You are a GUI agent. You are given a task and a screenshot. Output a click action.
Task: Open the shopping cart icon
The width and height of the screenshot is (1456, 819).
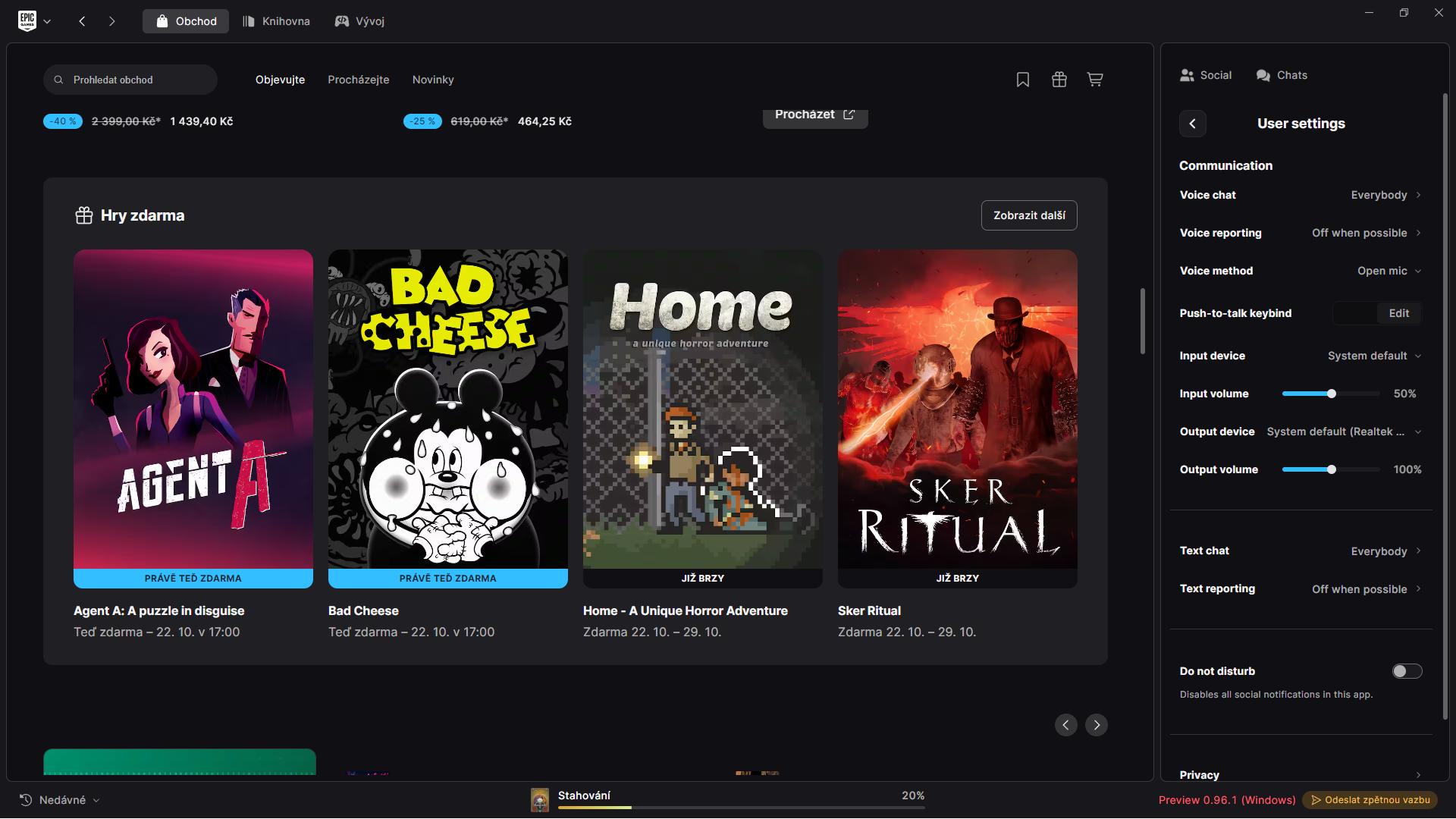click(x=1095, y=80)
